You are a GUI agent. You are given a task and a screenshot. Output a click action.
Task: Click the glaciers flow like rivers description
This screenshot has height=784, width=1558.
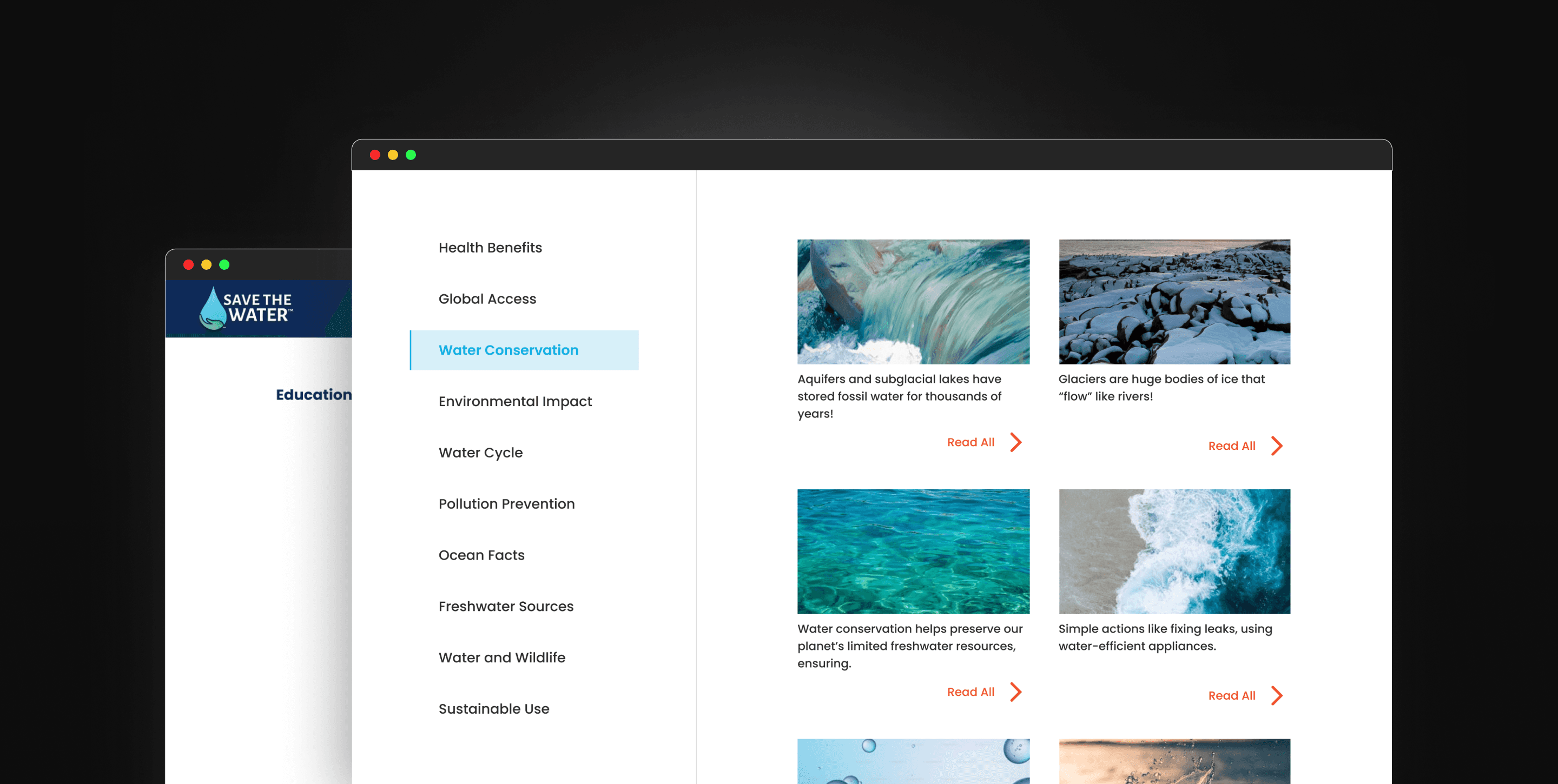point(1161,388)
